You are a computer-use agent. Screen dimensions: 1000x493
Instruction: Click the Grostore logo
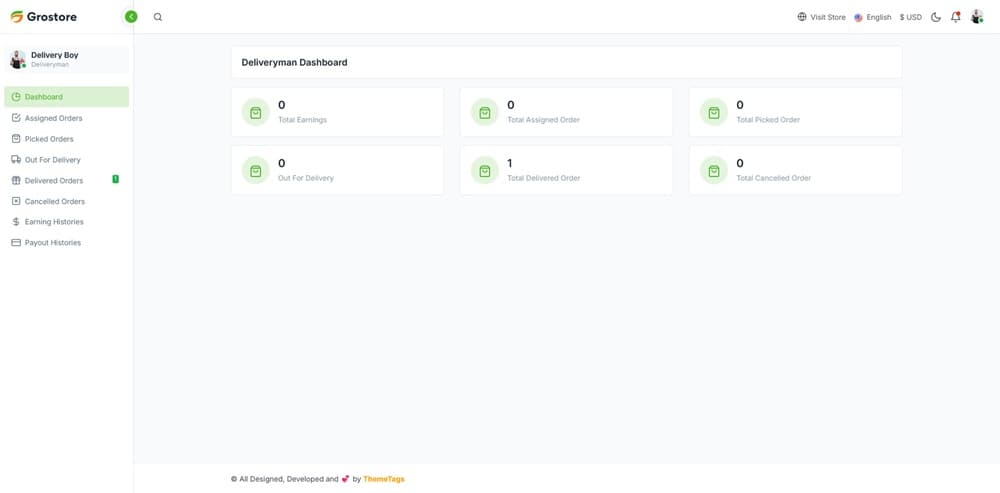click(x=44, y=17)
